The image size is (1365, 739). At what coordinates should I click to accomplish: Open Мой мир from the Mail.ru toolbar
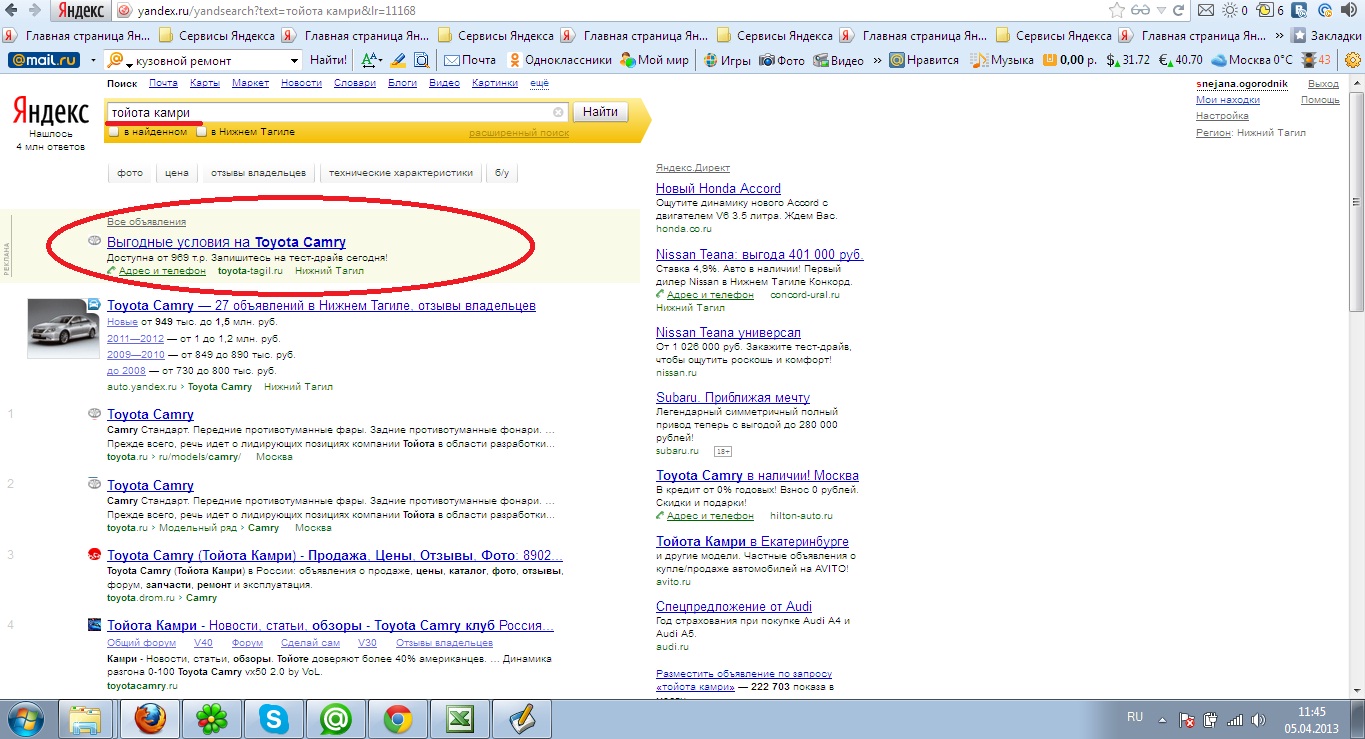tap(654, 60)
